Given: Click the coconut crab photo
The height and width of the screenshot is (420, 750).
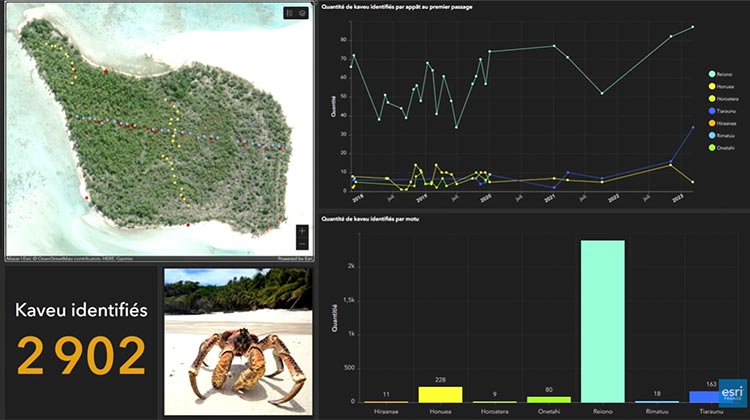Looking at the screenshot, I should (236, 340).
